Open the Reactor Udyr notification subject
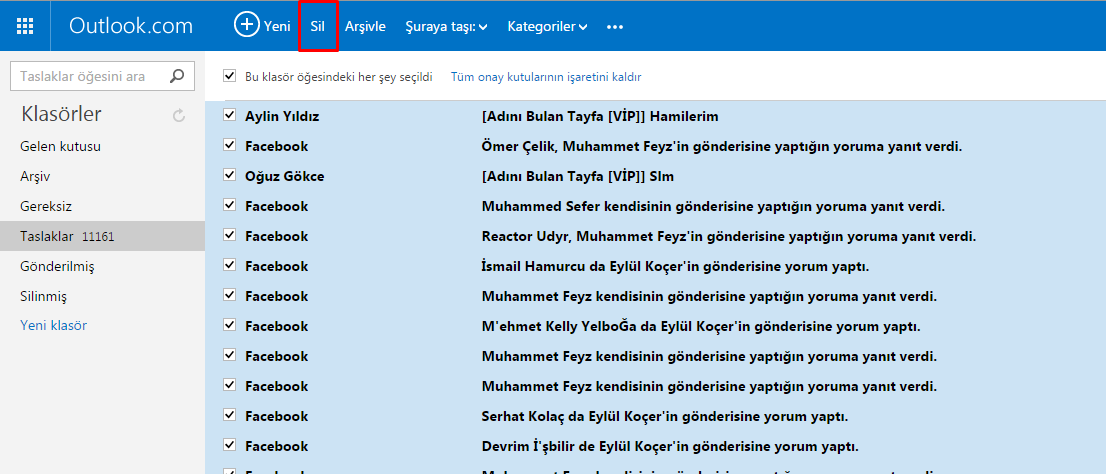1106x474 pixels. 729,236
